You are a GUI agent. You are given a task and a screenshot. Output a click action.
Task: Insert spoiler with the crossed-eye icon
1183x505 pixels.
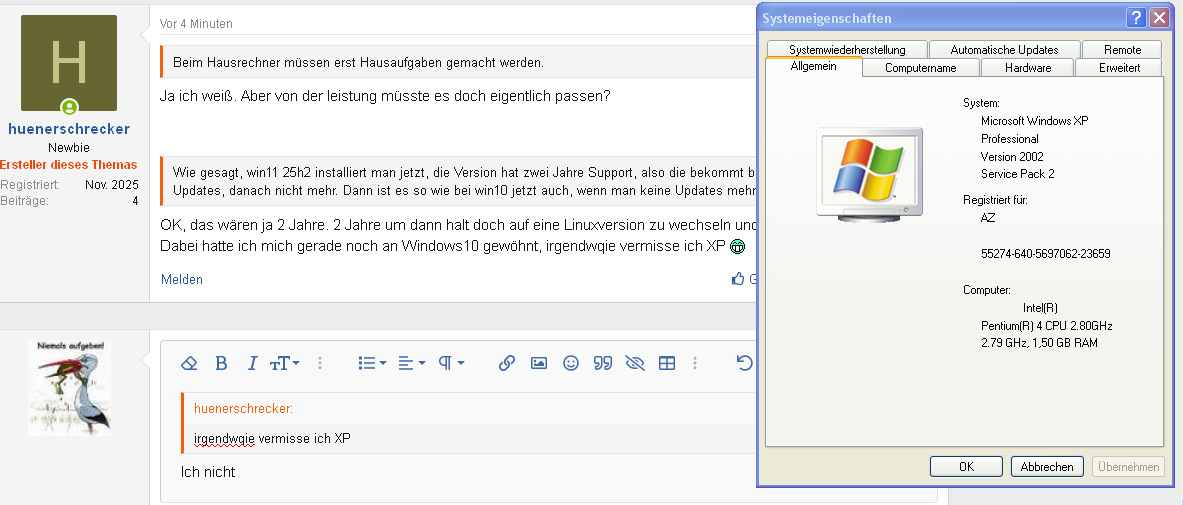coord(635,363)
